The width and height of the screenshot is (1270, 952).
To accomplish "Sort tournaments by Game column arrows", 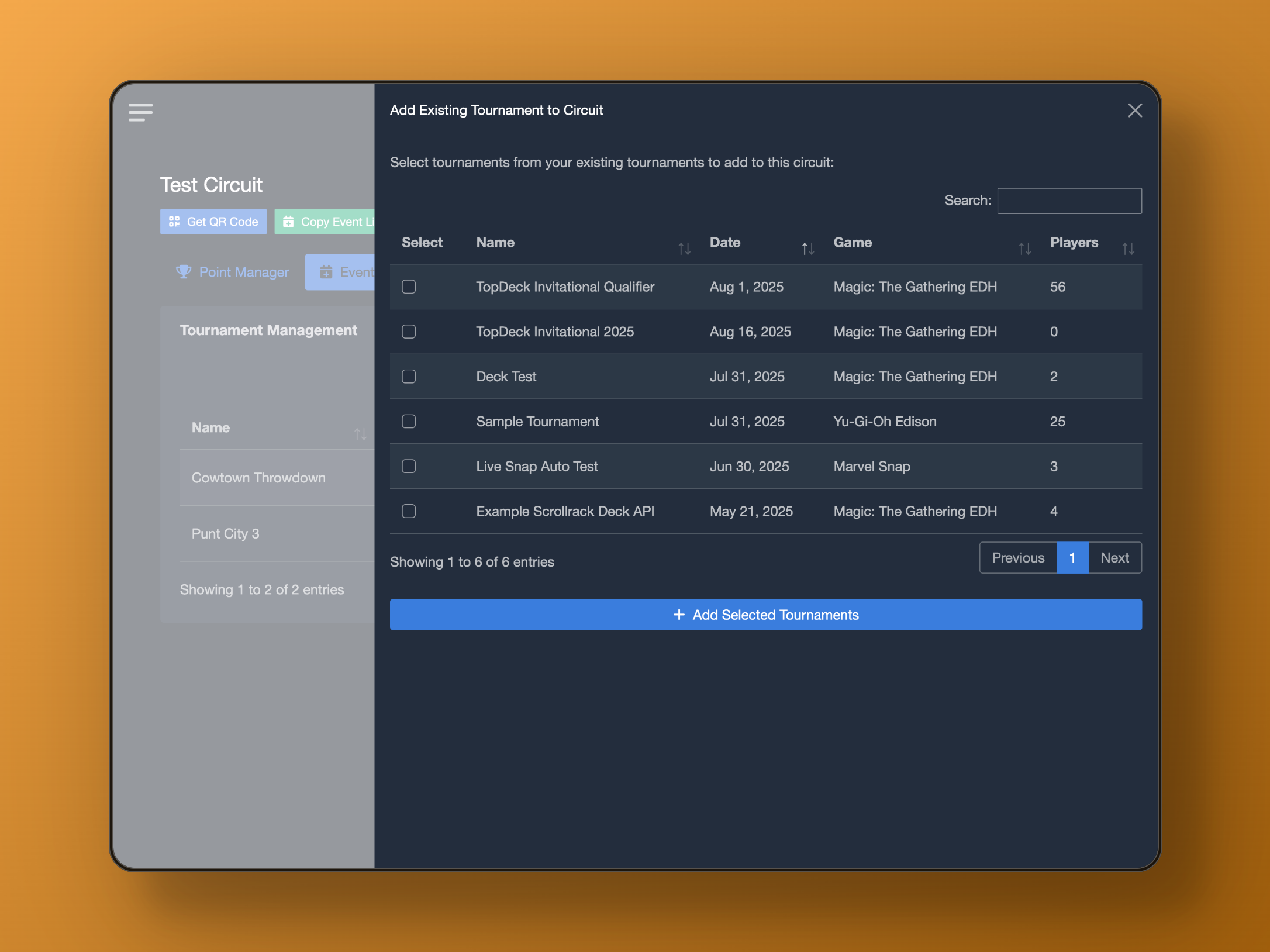I will coord(1024,249).
